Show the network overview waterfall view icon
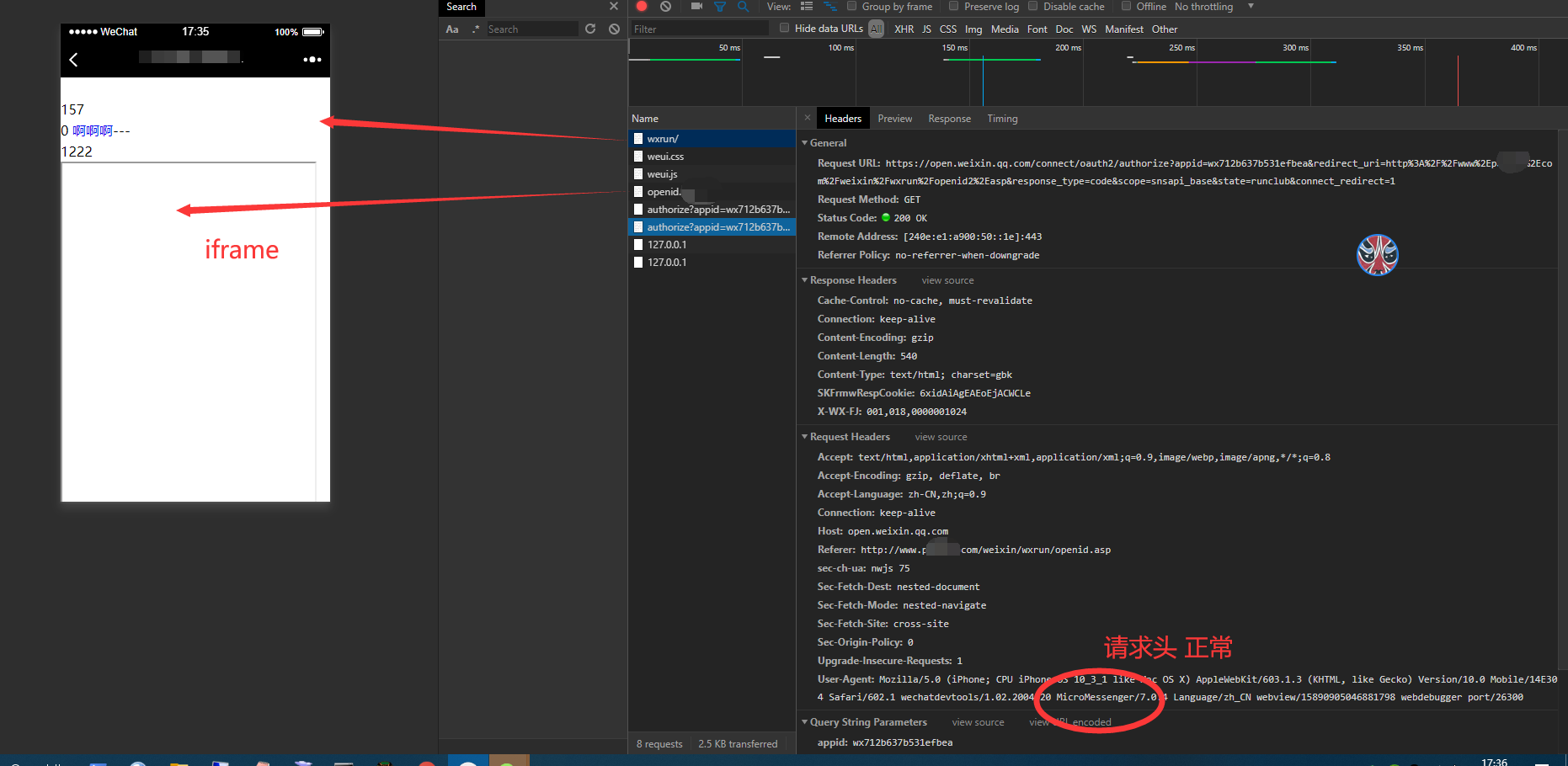This screenshot has height=766, width=1568. pyautogui.click(x=829, y=6)
